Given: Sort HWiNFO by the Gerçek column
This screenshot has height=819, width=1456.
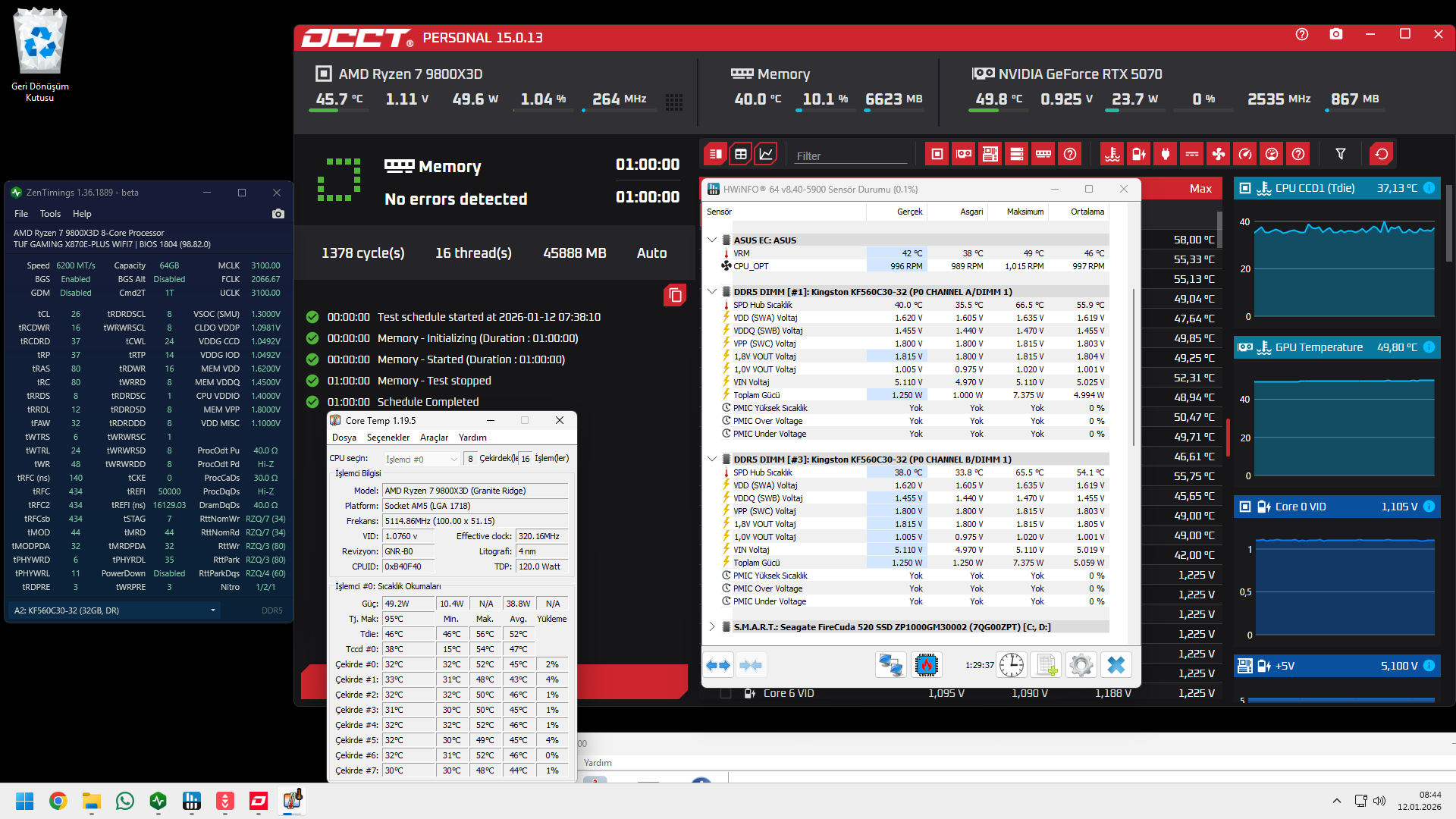Looking at the screenshot, I should click(896, 212).
